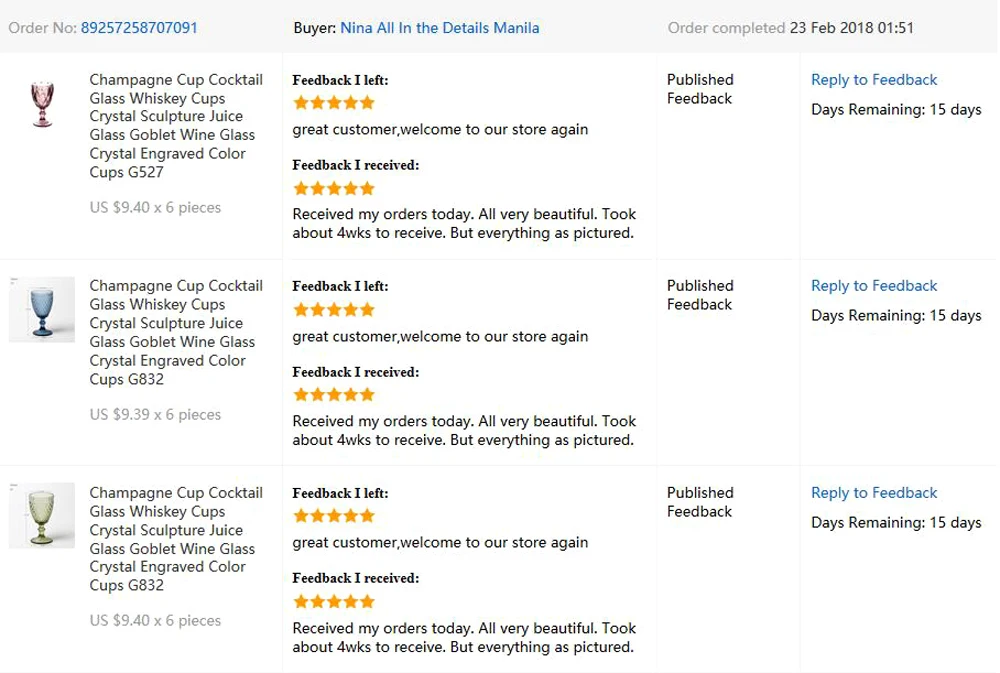The width and height of the screenshot is (1000, 673).
Task: Open buyer Nina All In the Details Manila profile
Action: (439, 28)
